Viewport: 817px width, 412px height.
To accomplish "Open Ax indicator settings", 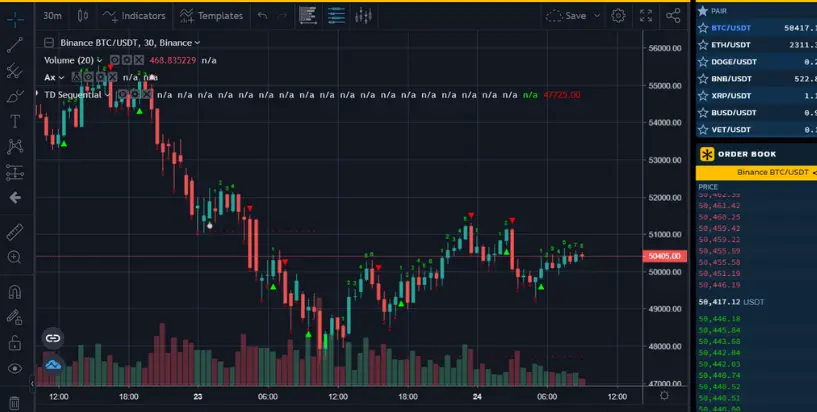I will point(101,78).
